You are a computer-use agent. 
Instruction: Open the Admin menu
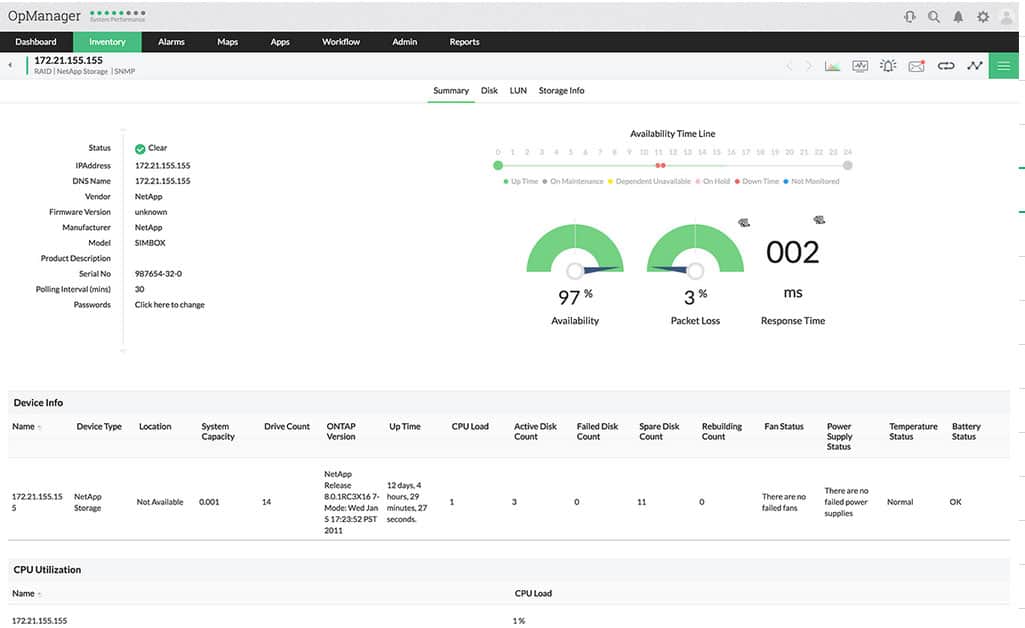click(x=405, y=42)
